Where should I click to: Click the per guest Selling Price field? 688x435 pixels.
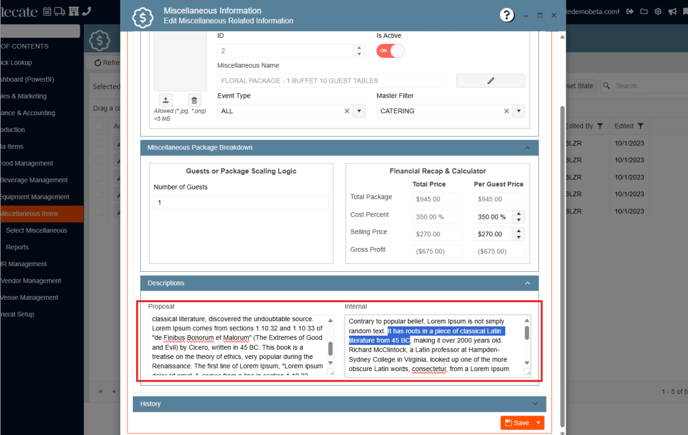pos(494,234)
